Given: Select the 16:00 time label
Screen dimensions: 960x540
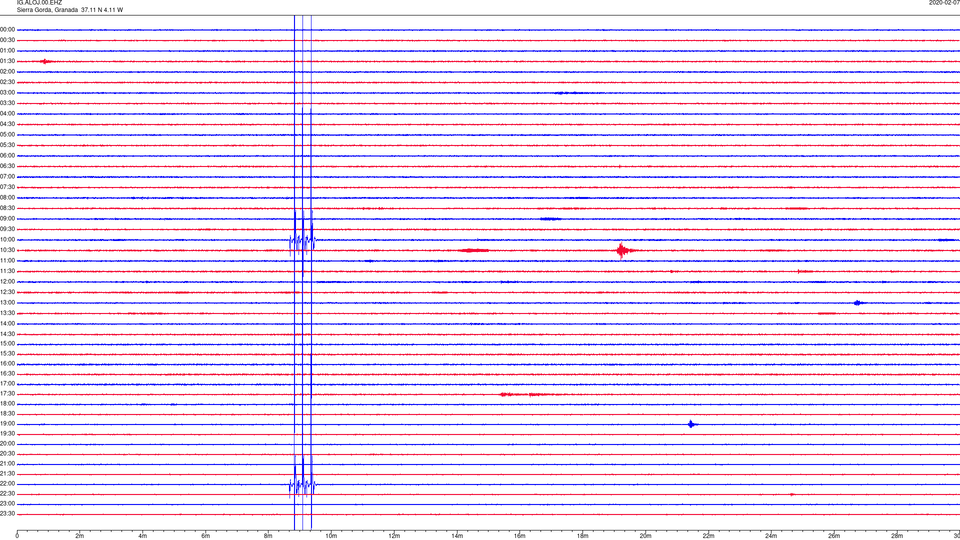Looking at the screenshot, I should coord(7,363).
